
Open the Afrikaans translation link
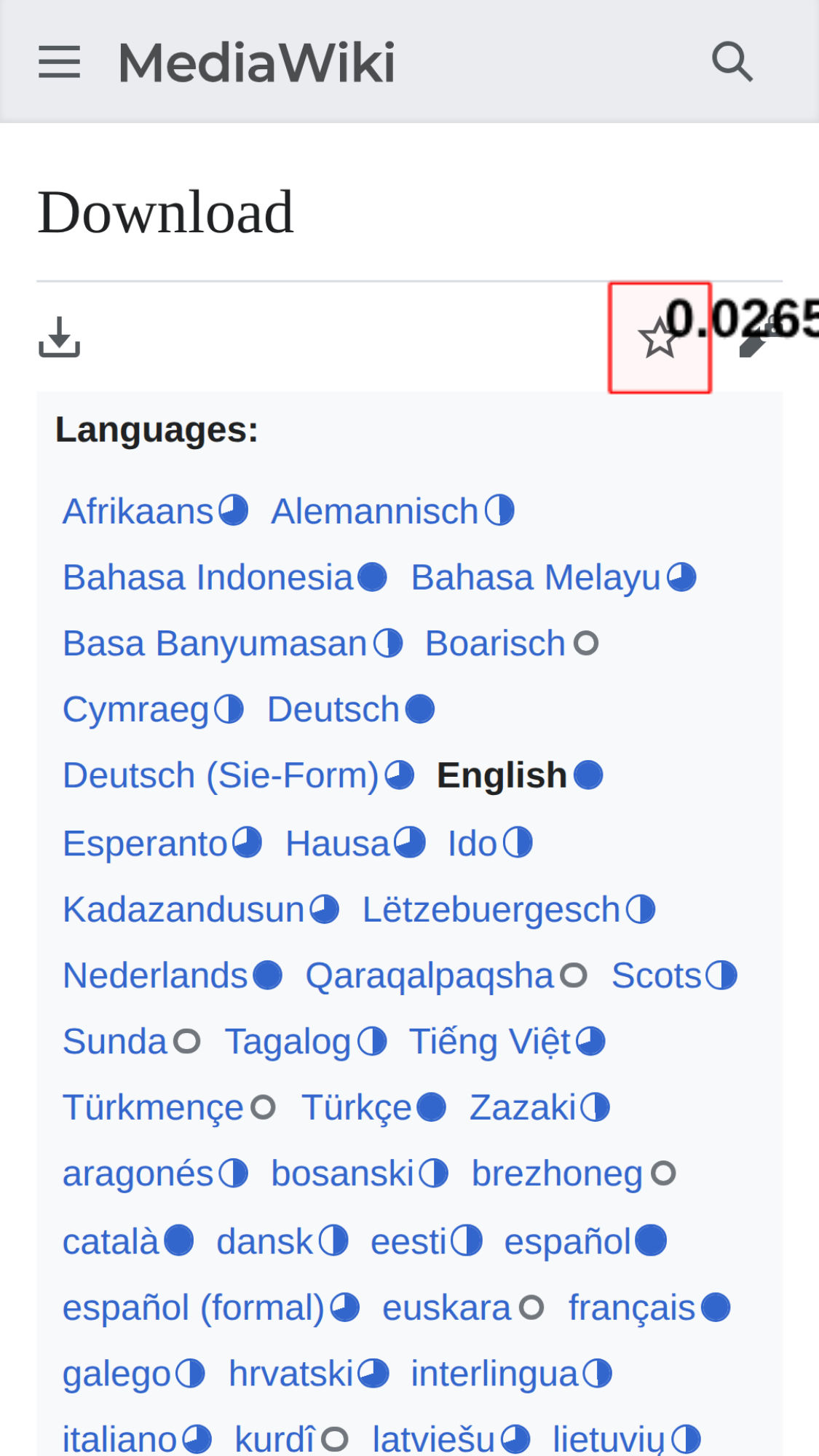(x=138, y=511)
